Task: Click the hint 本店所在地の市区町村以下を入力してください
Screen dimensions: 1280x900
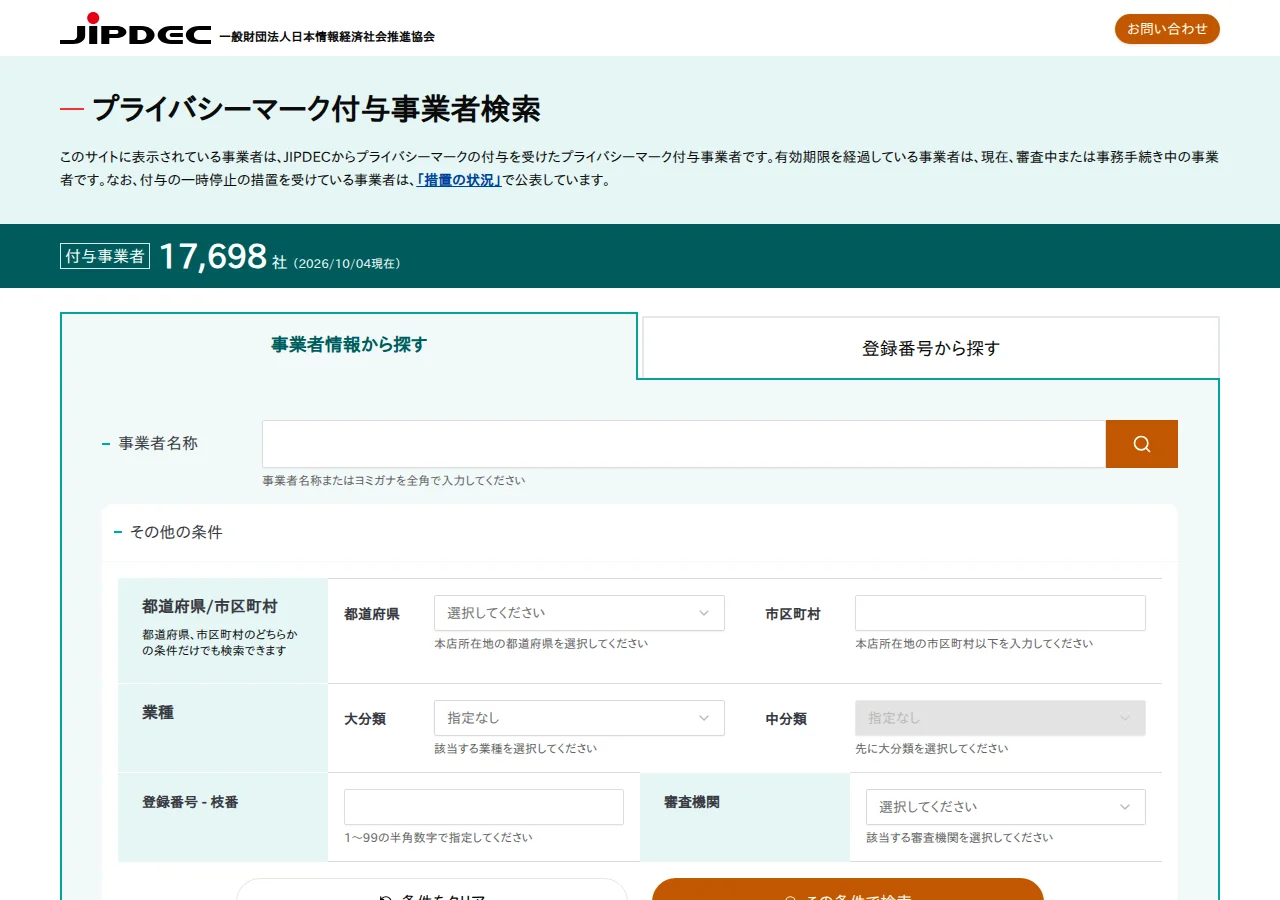Action: tap(974, 644)
